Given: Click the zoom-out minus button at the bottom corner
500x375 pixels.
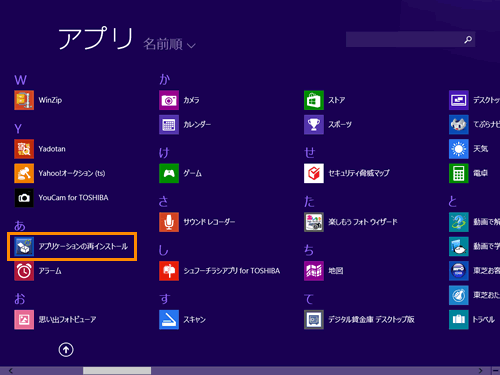Looking at the screenshot, I should 496,371.
